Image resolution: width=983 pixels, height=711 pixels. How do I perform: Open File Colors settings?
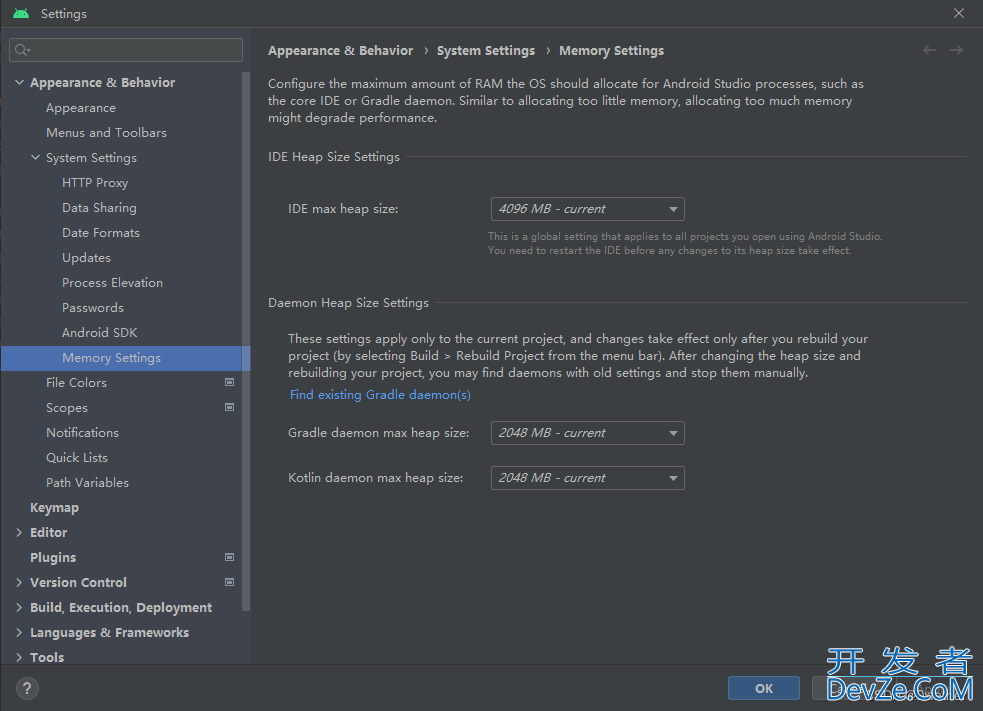click(x=76, y=382)
